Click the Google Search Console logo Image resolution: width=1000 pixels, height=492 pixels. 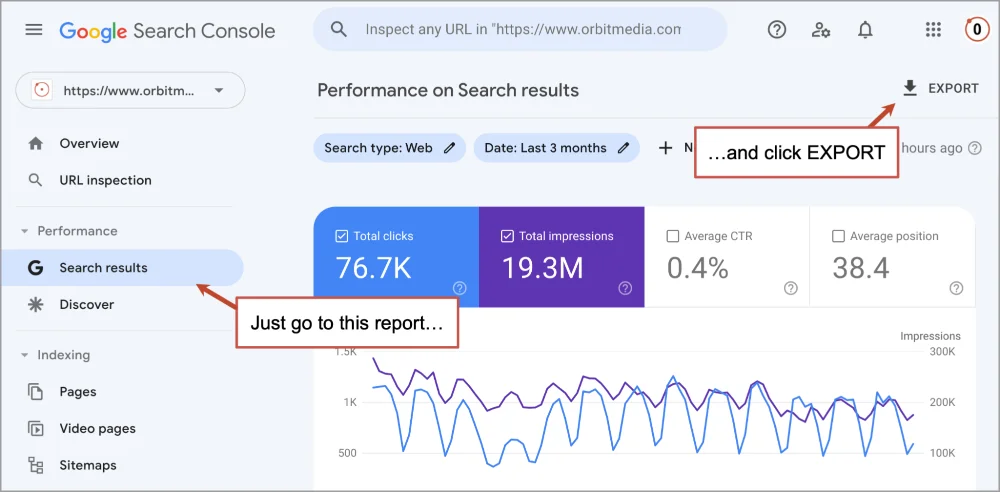167,31
